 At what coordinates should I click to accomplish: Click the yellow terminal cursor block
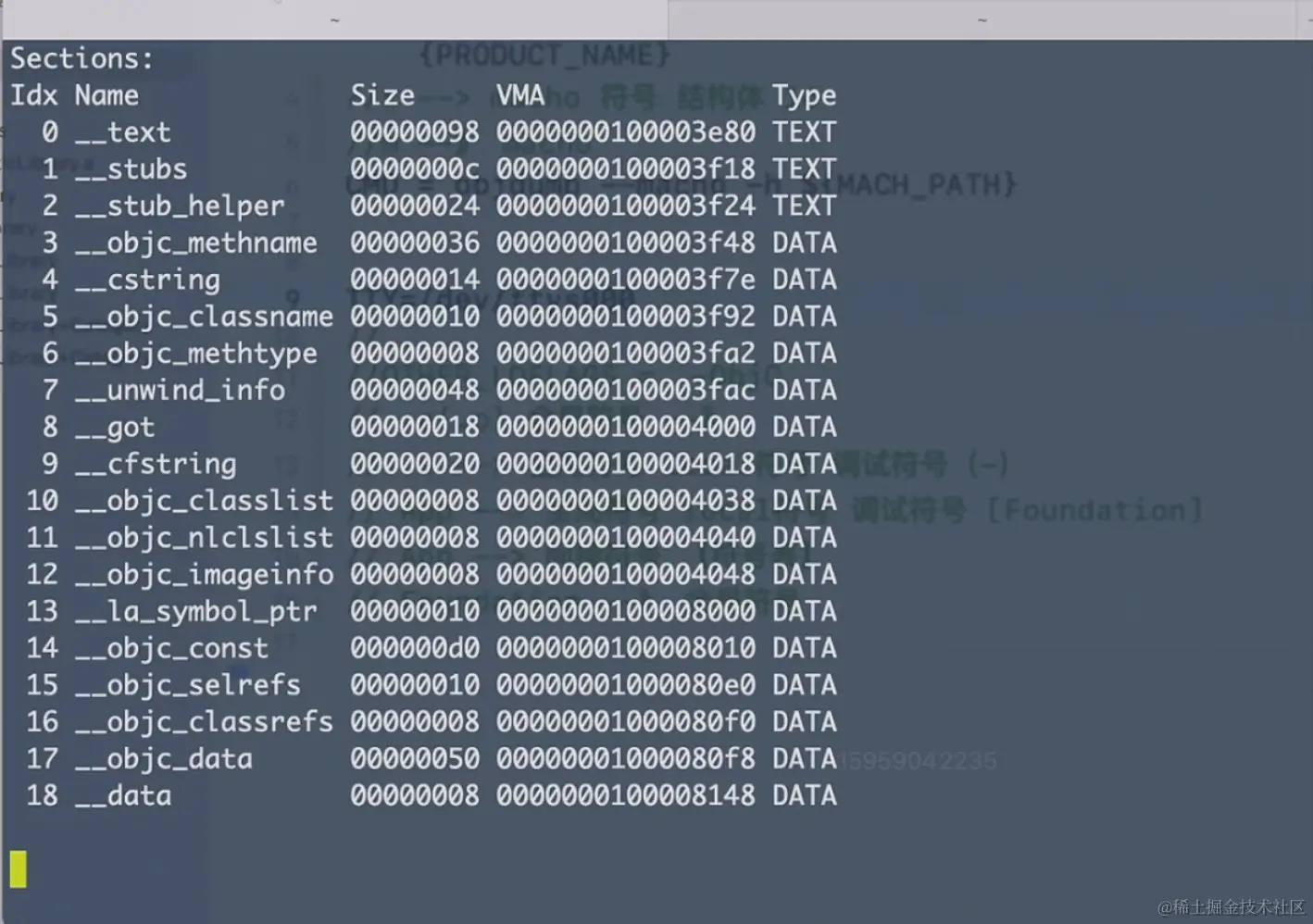19,868
